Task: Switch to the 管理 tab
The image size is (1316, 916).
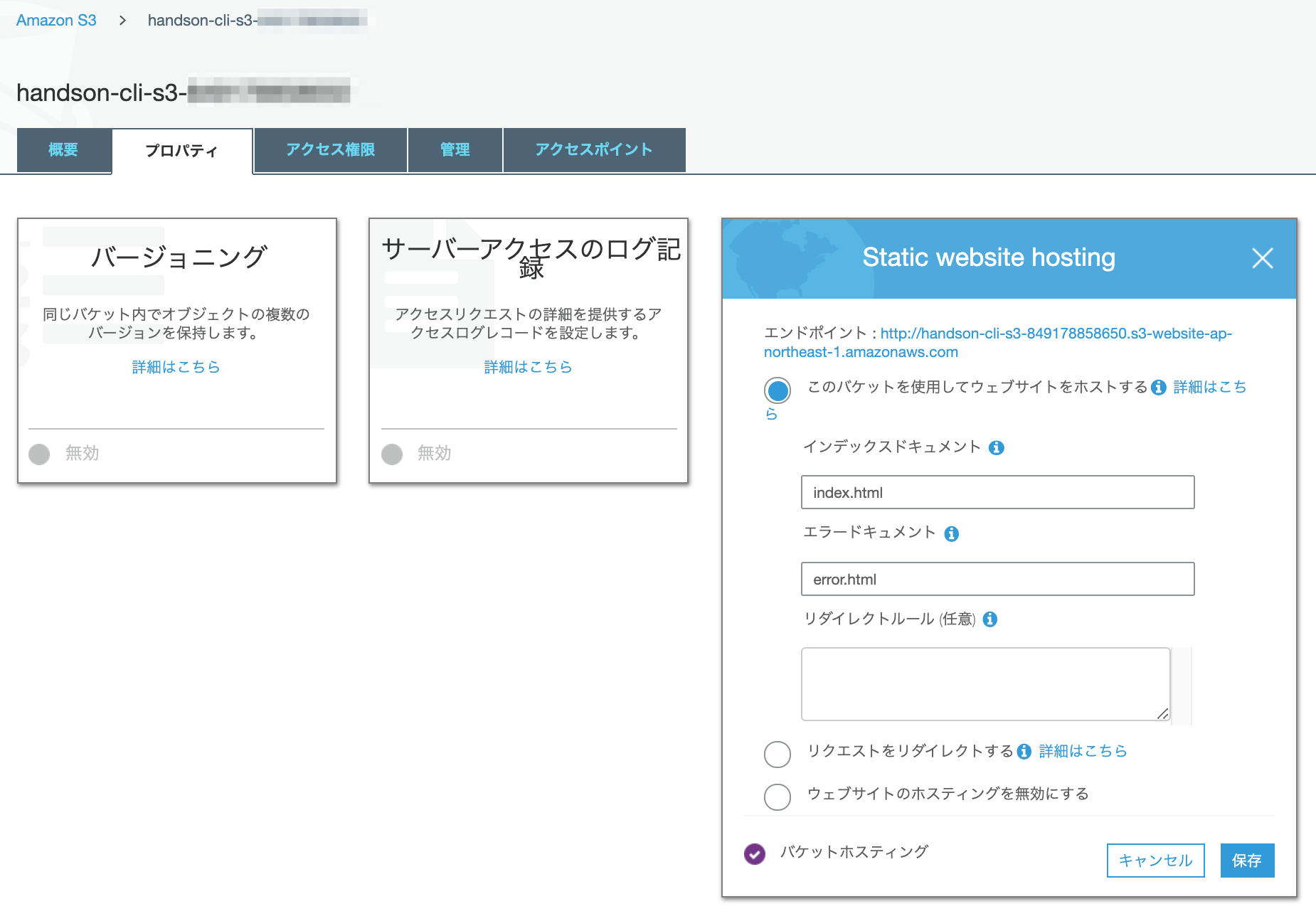Action: [455, 150]
